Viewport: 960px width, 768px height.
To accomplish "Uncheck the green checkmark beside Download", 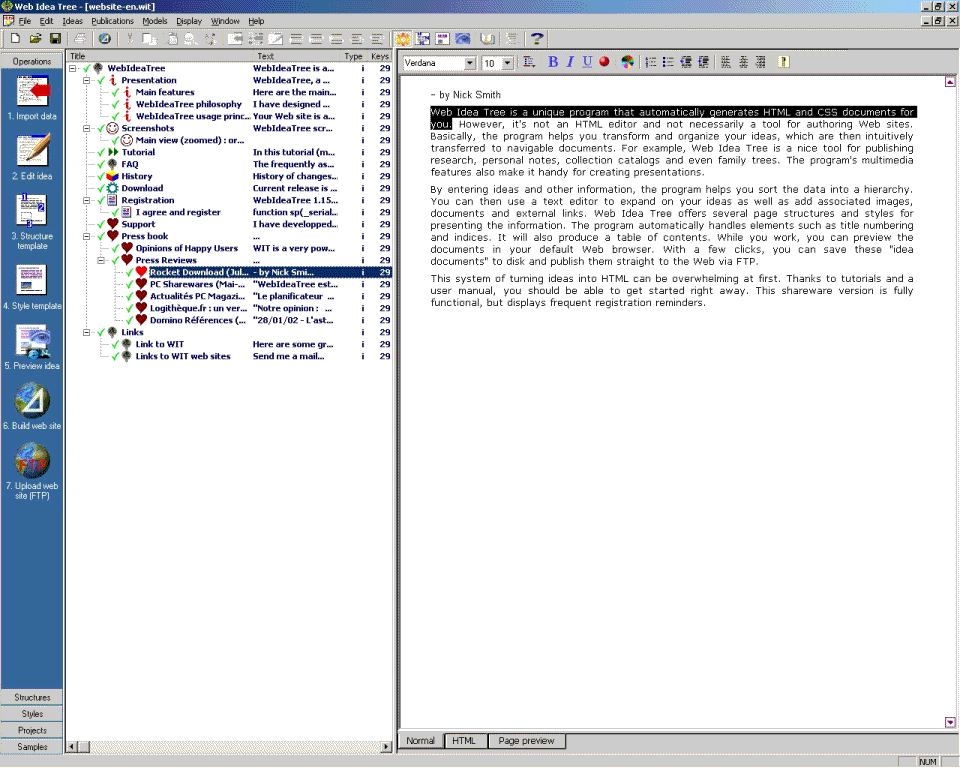I will (x=101, y=188).
